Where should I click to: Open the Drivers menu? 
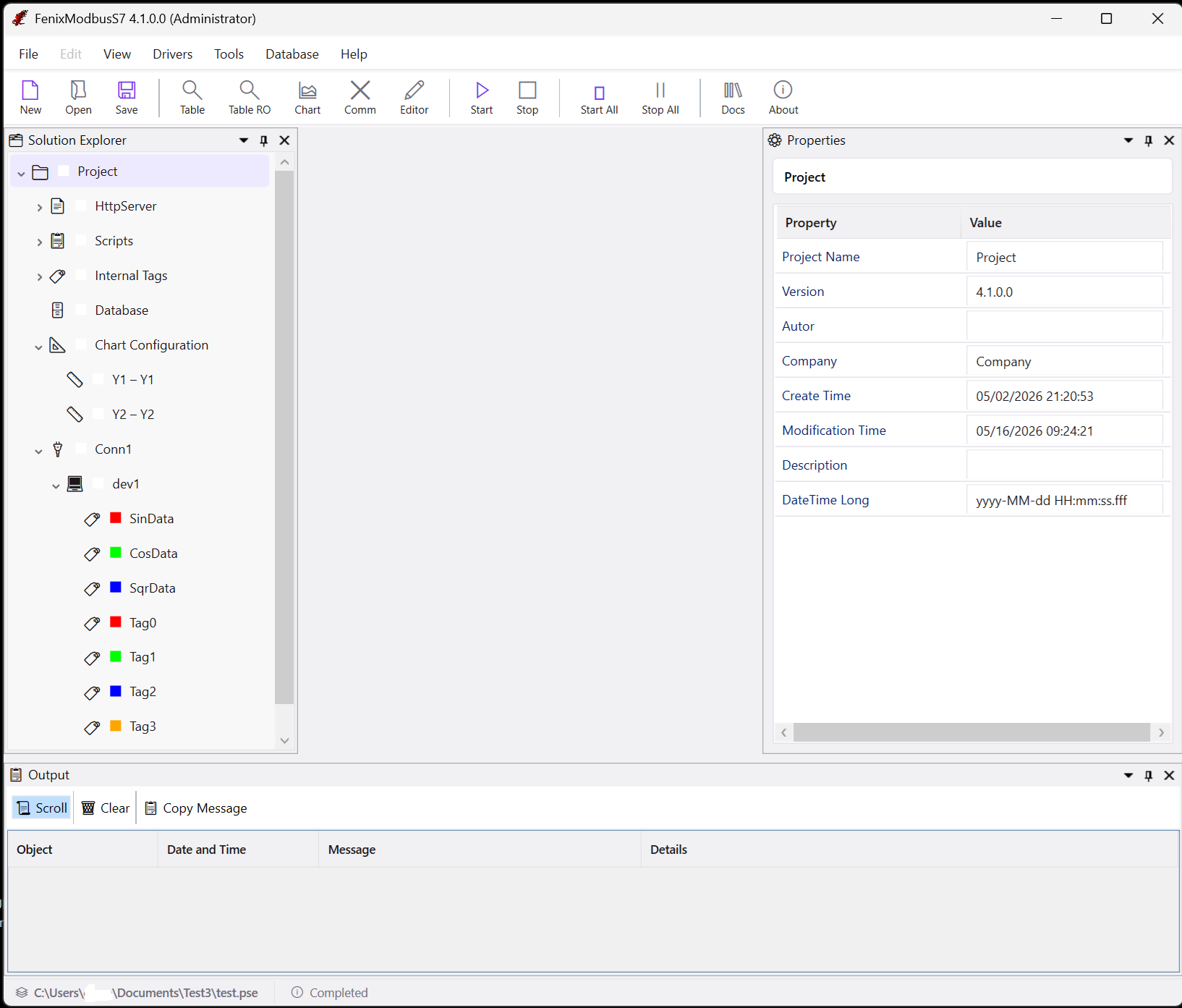click(x=173, y=54)
